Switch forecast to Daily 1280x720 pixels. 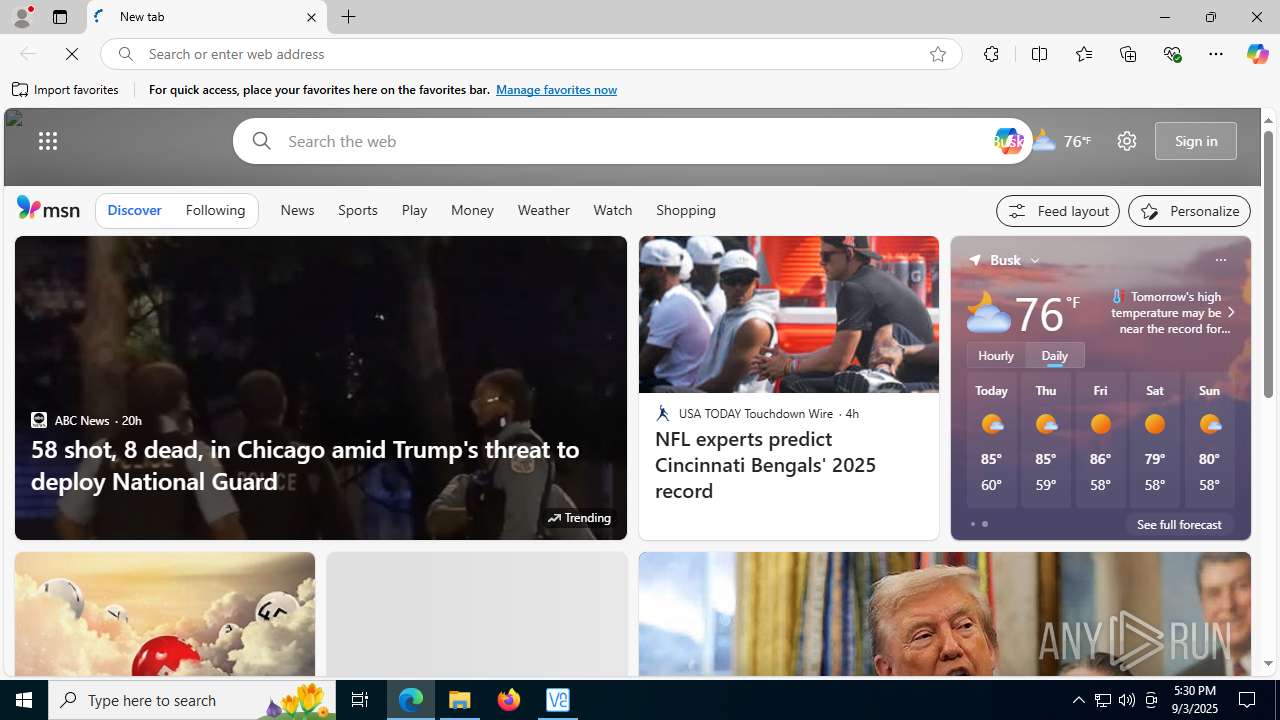click(x=1054, y=355)
